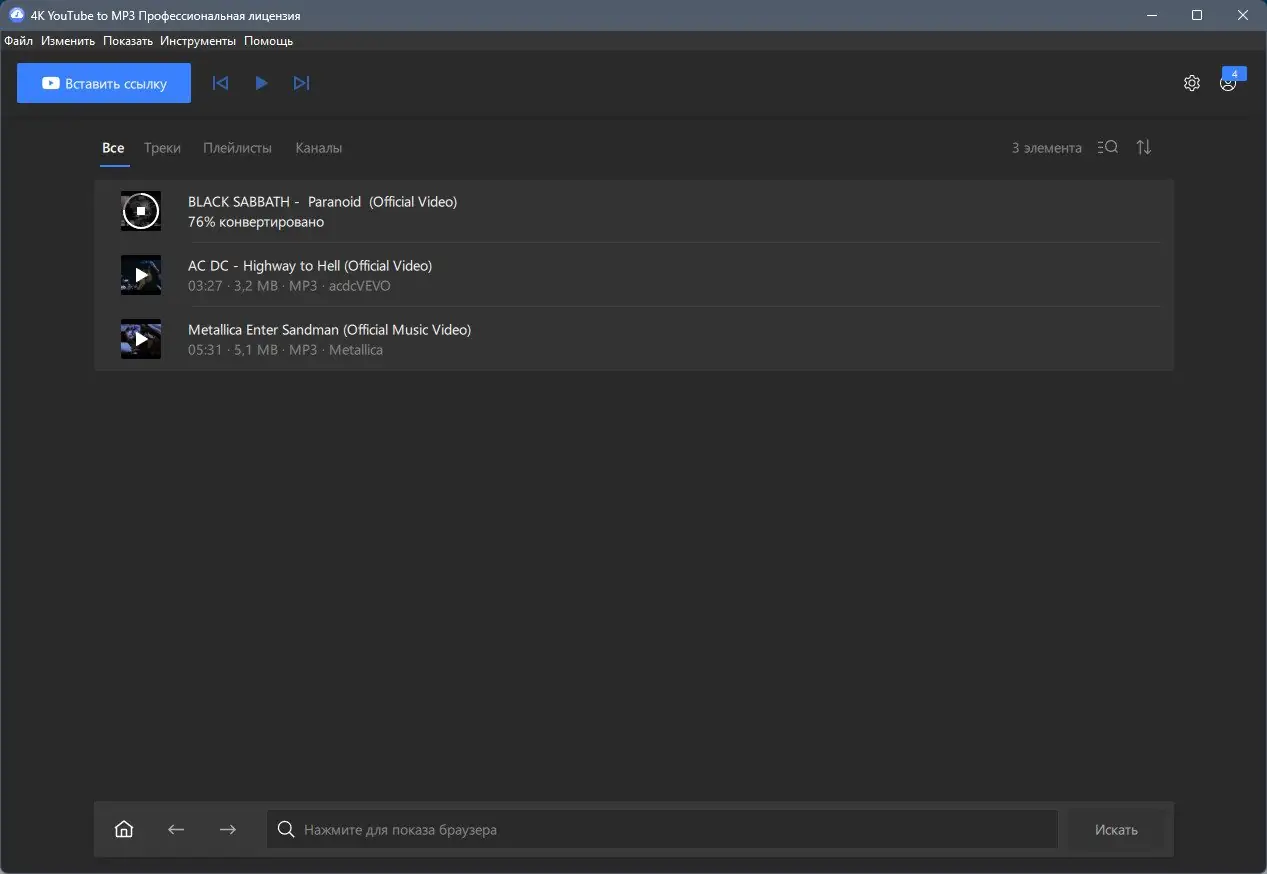The width and height of the screenshot is (1267, 874).
Task: Open the sort order icon
Action: point(1144,147)
